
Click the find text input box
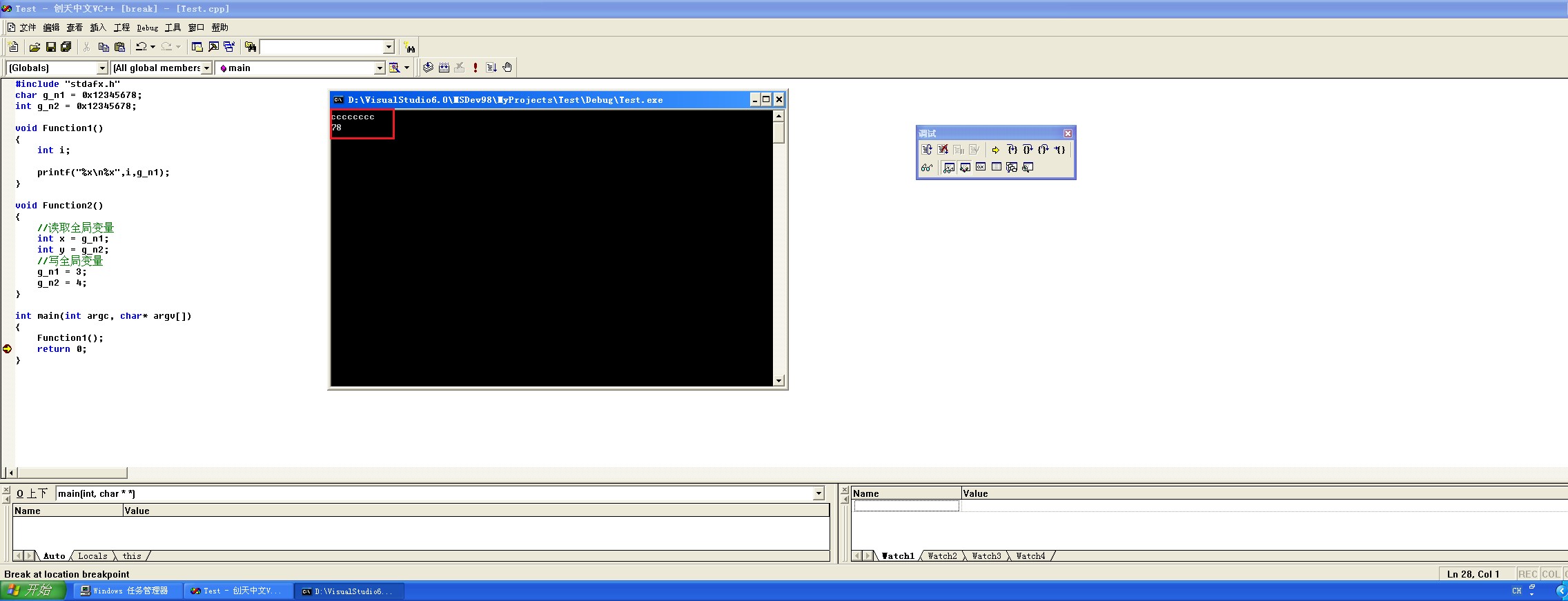[x=322, y=47]
